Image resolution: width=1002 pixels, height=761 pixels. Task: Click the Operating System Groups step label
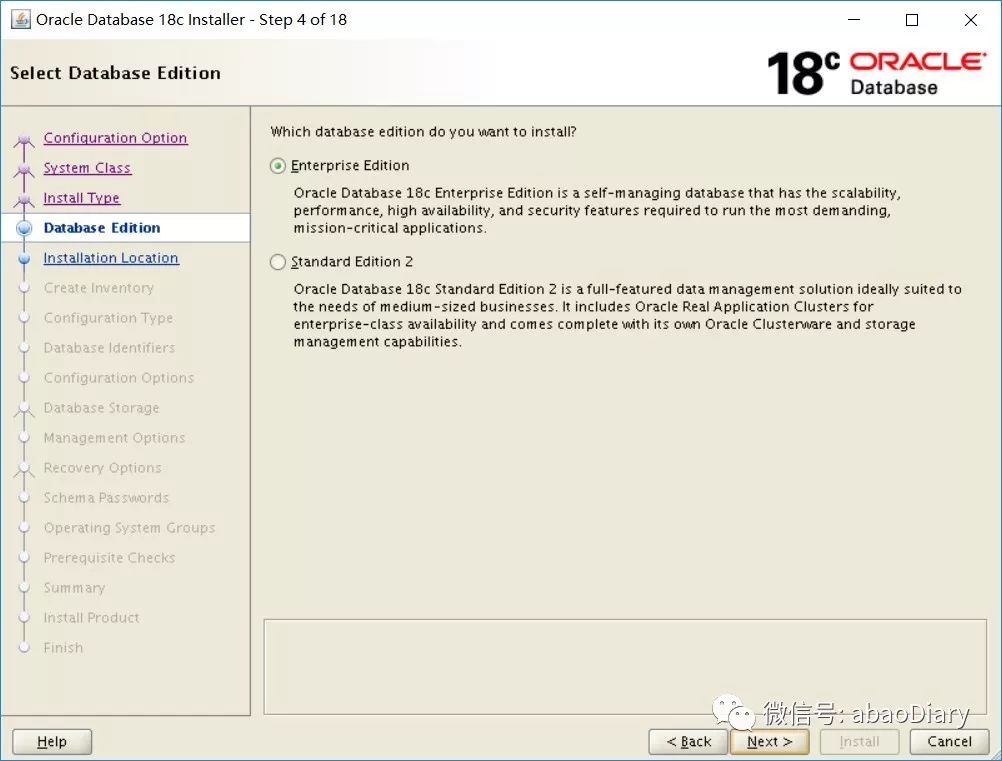[130, 528]
